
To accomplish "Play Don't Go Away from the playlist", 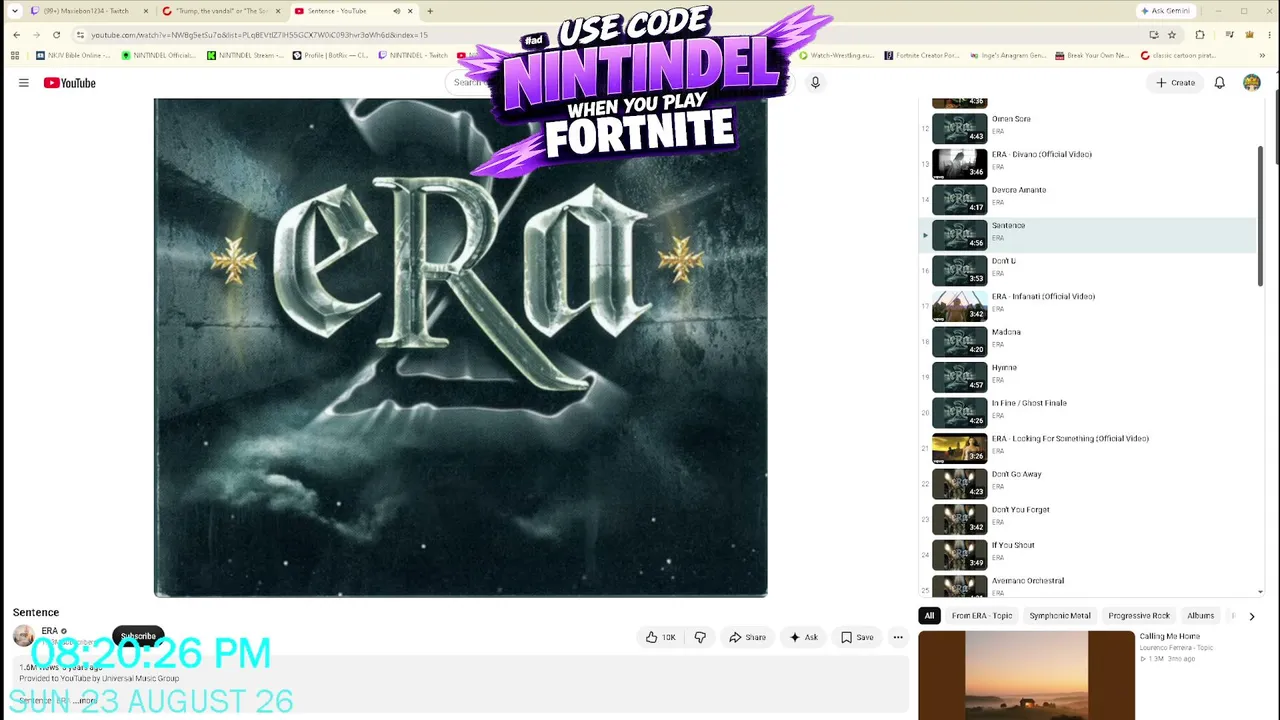I will [1088, 483].
